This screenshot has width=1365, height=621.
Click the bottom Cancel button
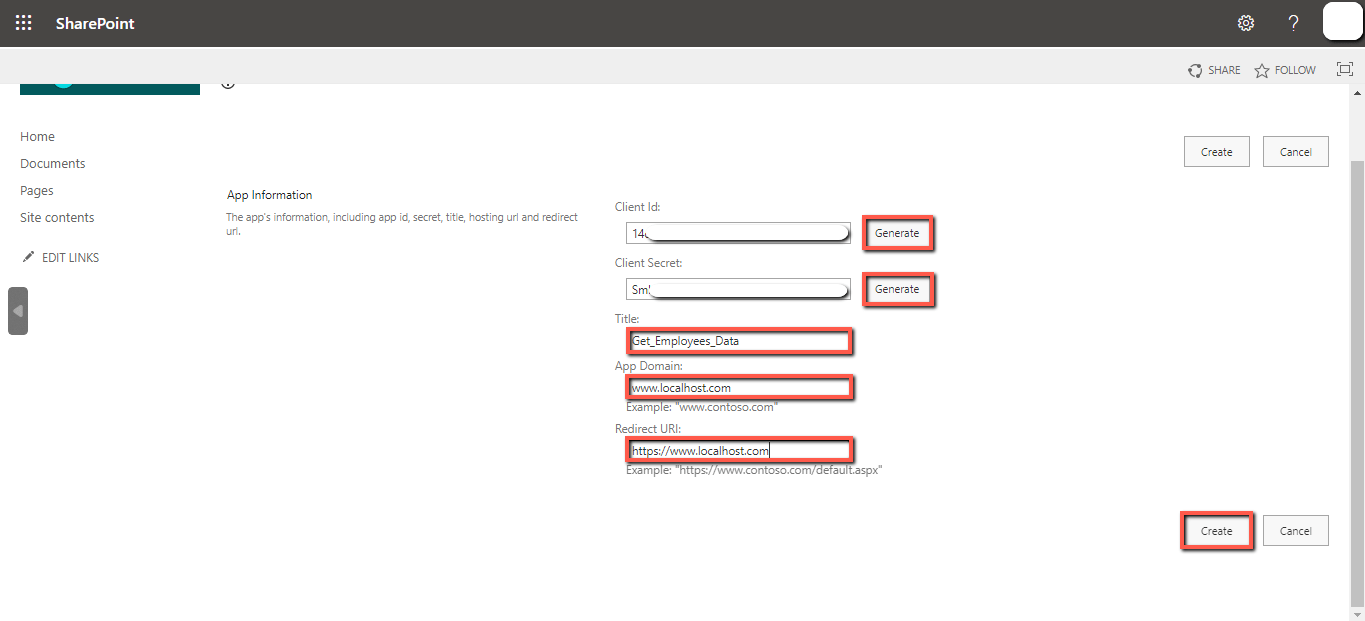click(1296, 531)
